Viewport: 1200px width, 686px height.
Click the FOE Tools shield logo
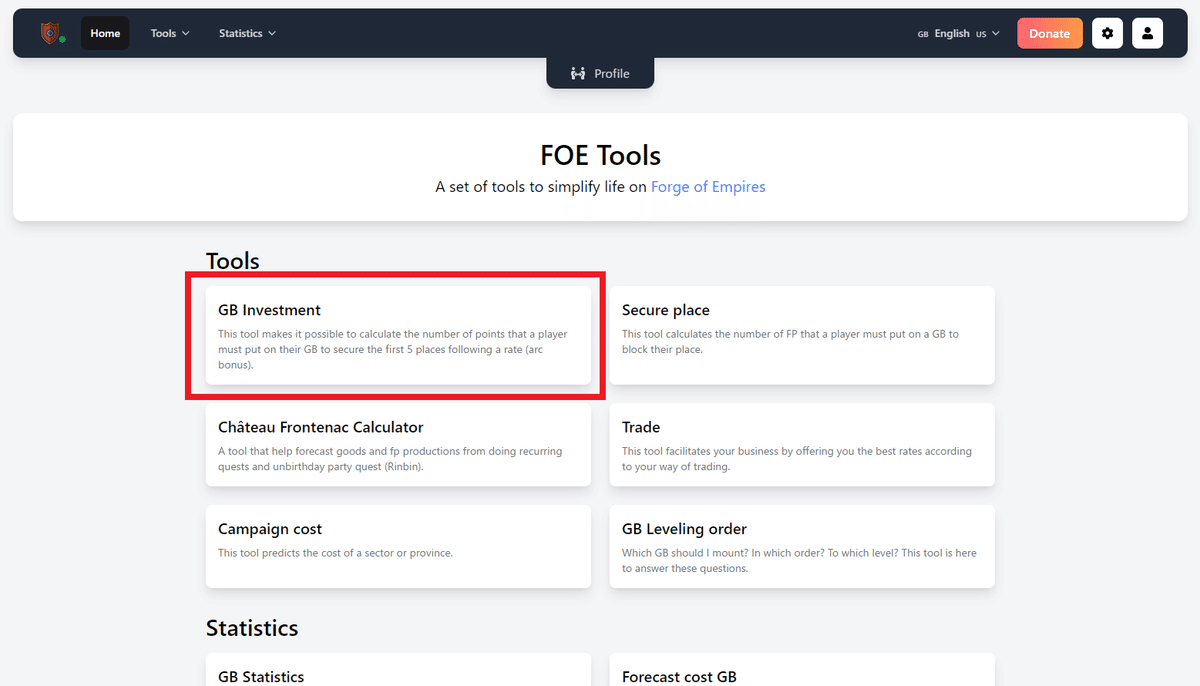50,33
